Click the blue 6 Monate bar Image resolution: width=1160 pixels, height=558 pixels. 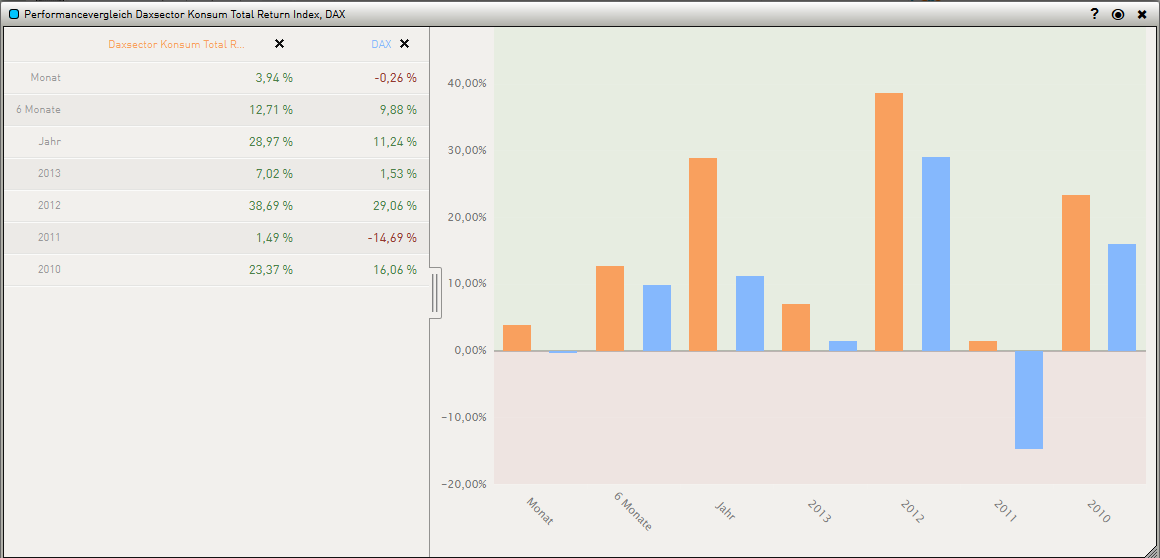click(x=657, y=317)
